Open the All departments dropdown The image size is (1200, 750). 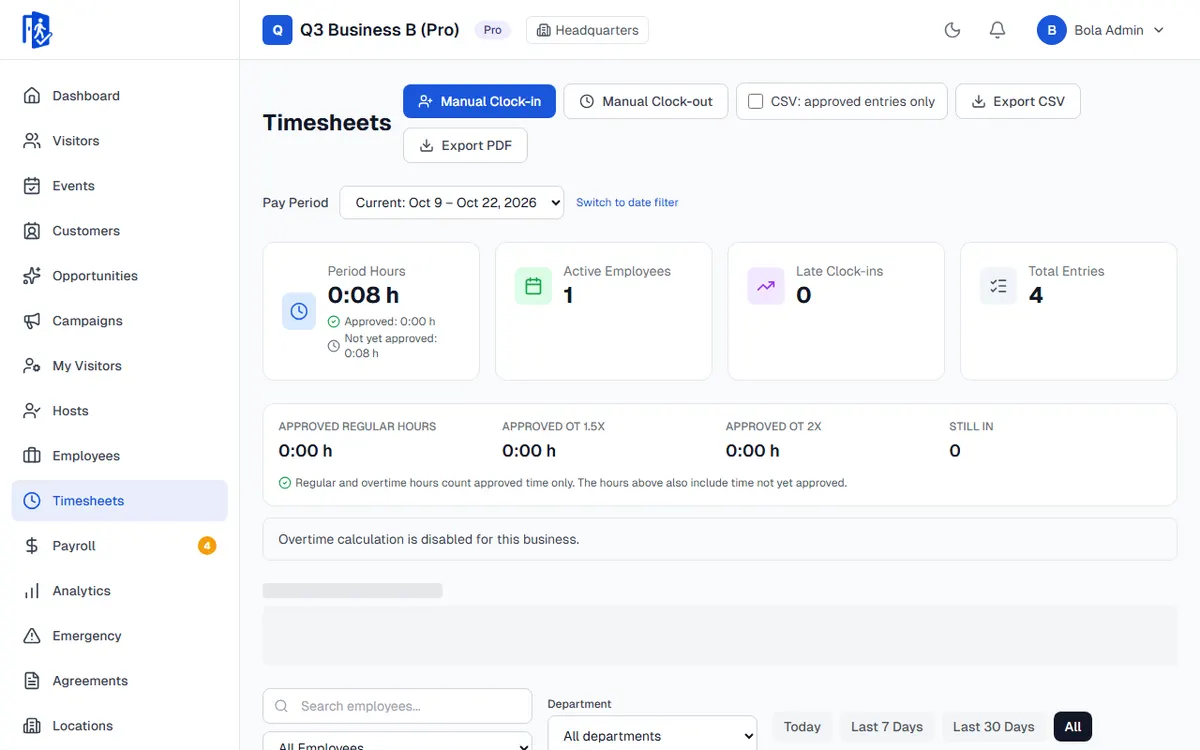[x=652, y=735]
